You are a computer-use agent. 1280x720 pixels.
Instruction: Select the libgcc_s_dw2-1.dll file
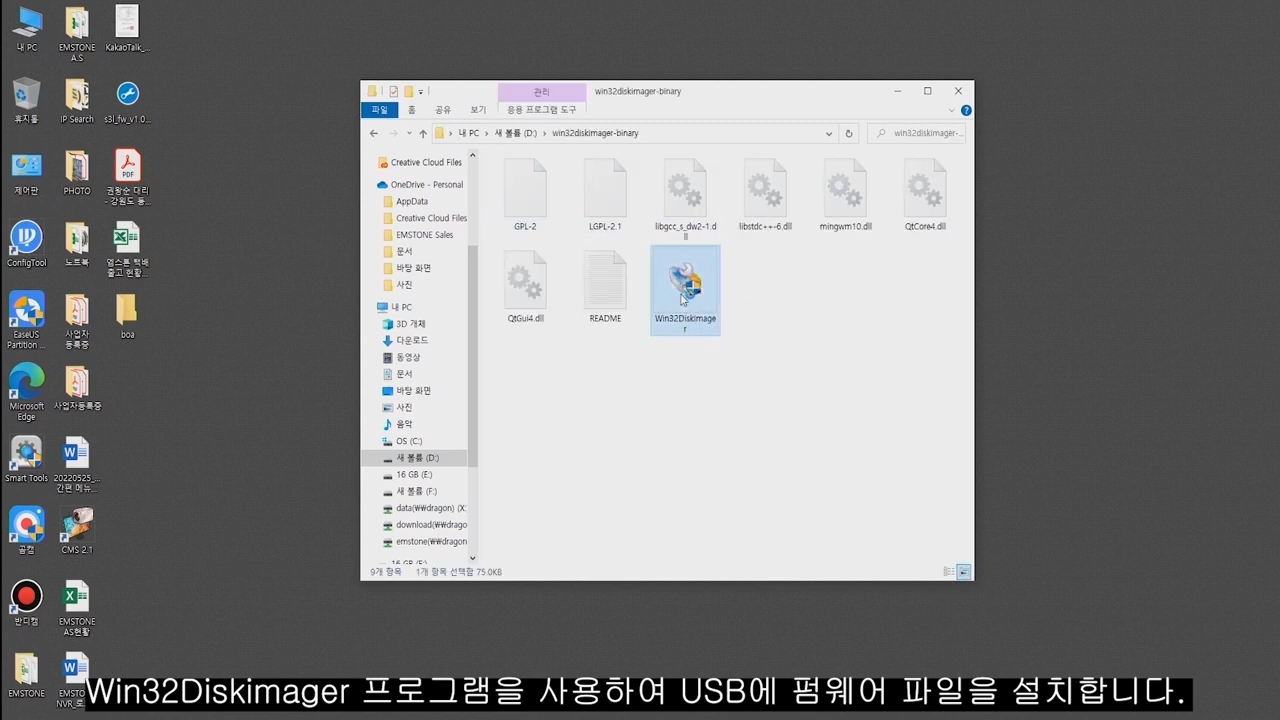(x=685, y=199)
